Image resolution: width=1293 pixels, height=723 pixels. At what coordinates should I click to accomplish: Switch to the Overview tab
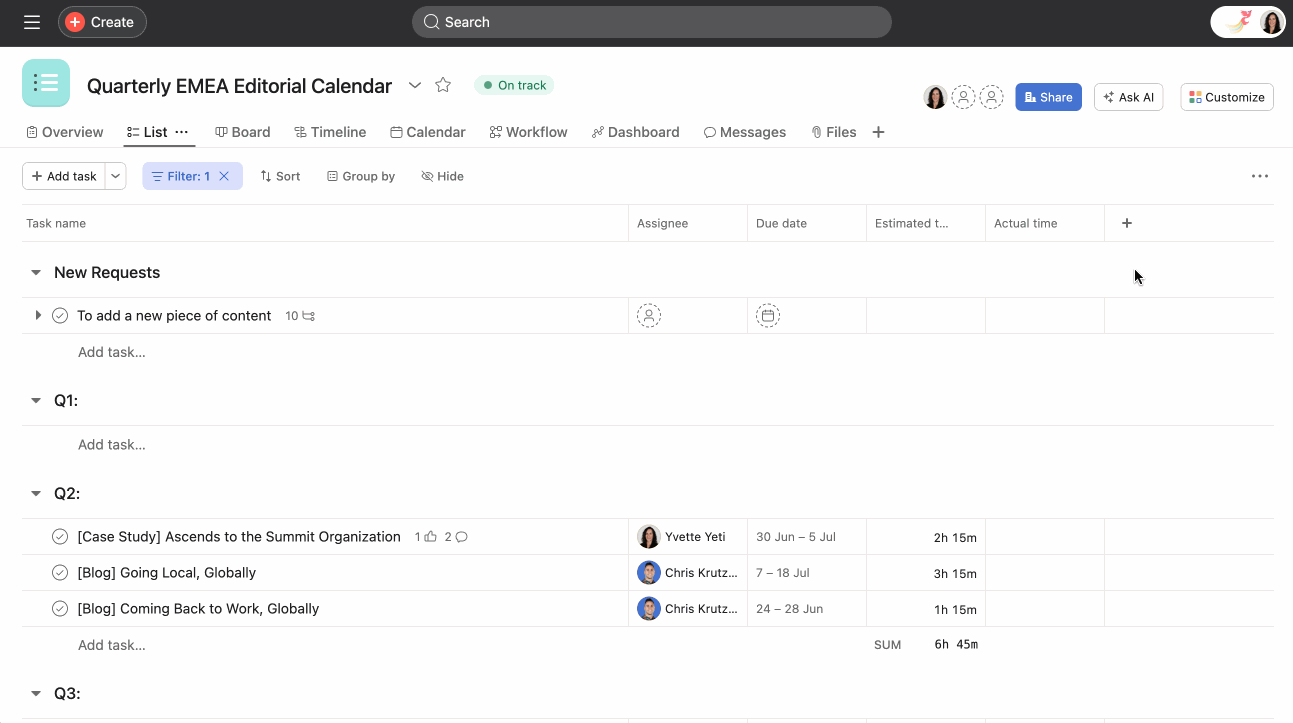[x=64, y=131]
